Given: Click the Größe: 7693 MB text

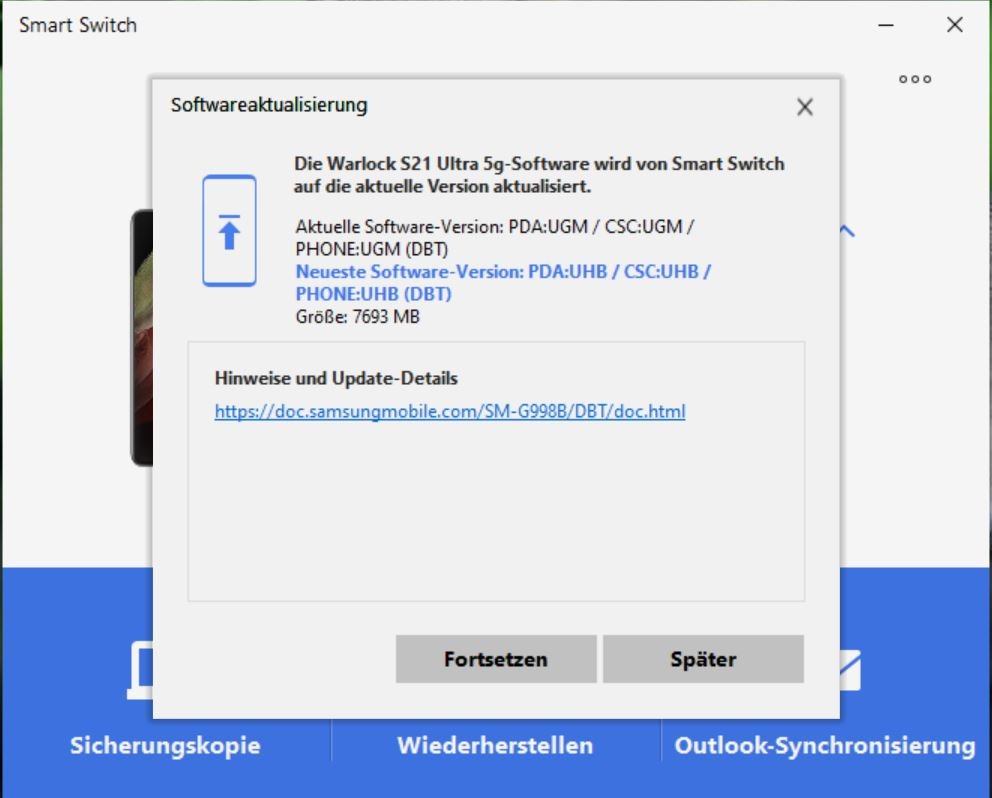Looking at the screenshot, I should 357,316.
